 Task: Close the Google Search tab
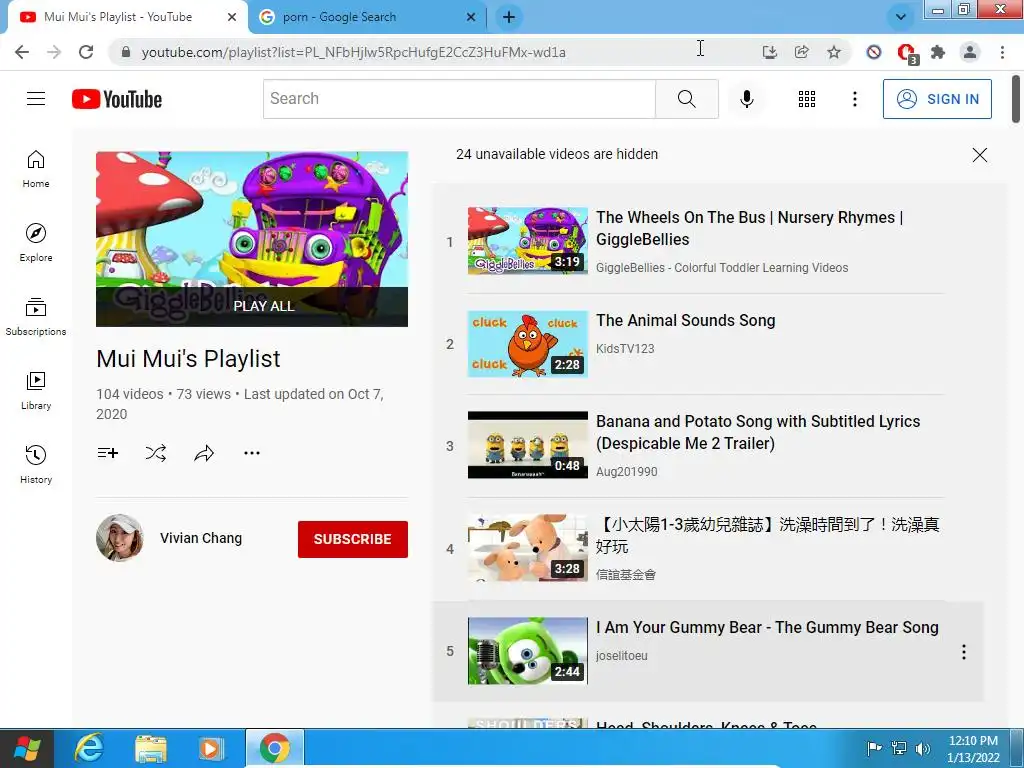click(x=471, y=17)
